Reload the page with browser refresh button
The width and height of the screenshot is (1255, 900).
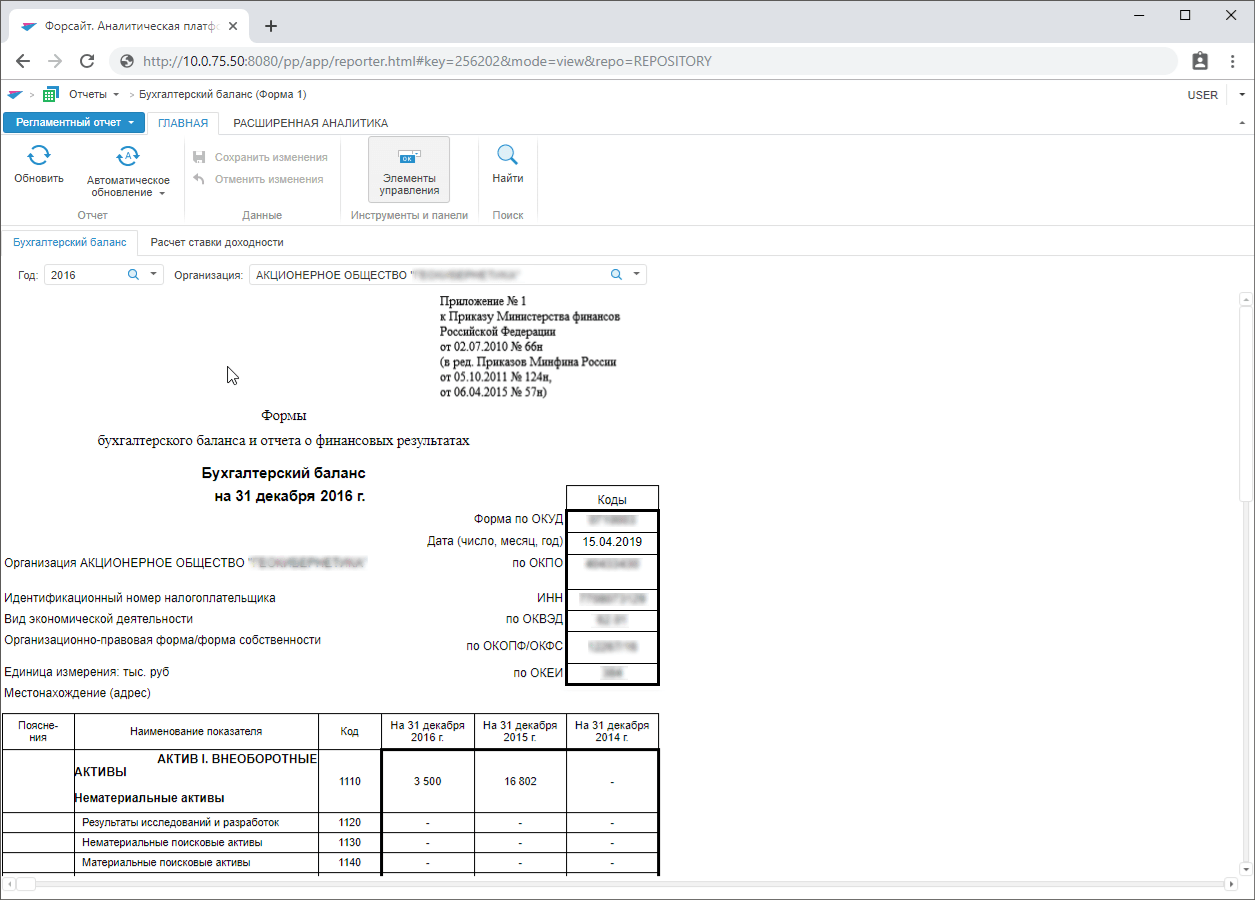point(87,61)
